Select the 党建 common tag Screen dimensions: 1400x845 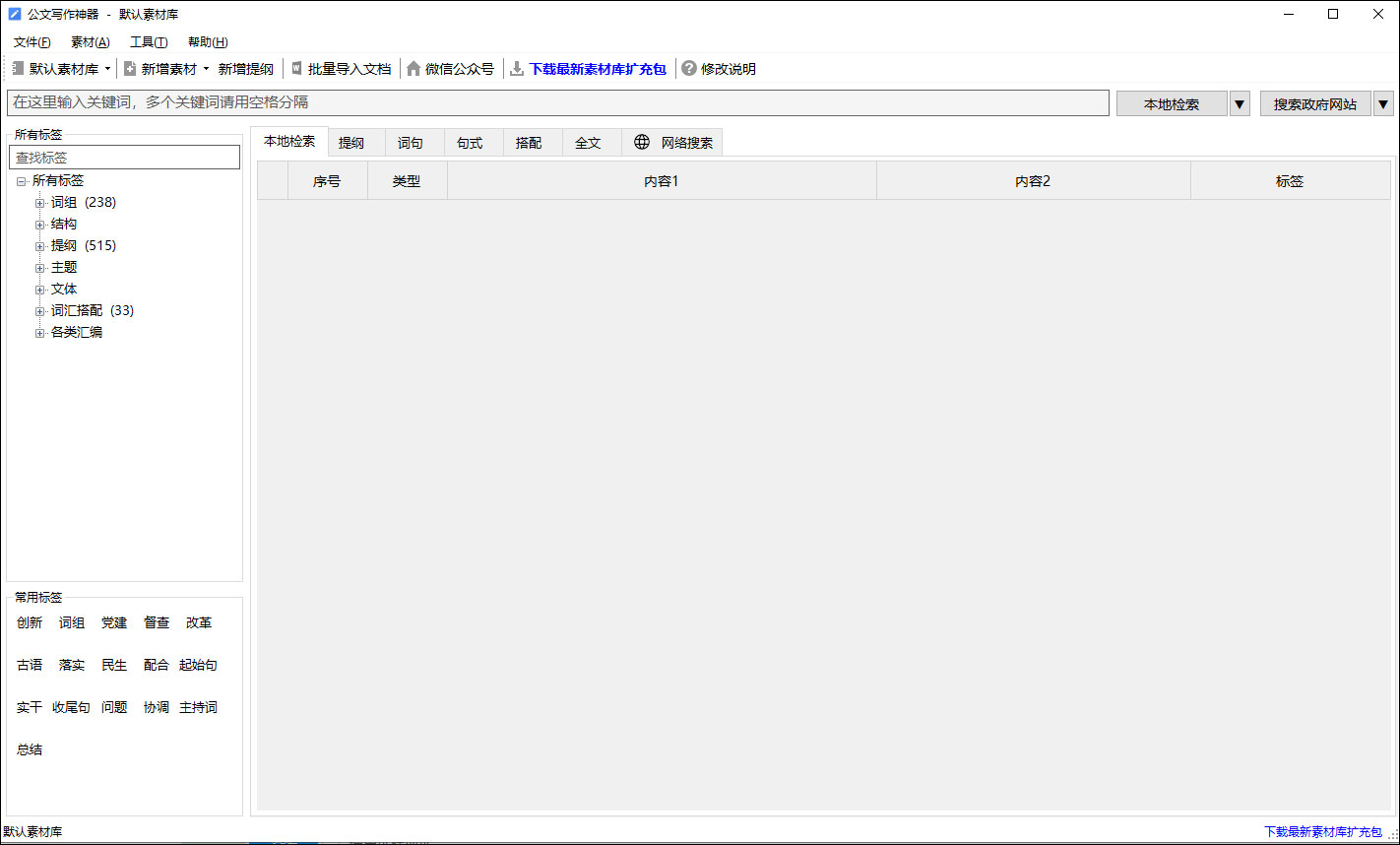point(114,622)
